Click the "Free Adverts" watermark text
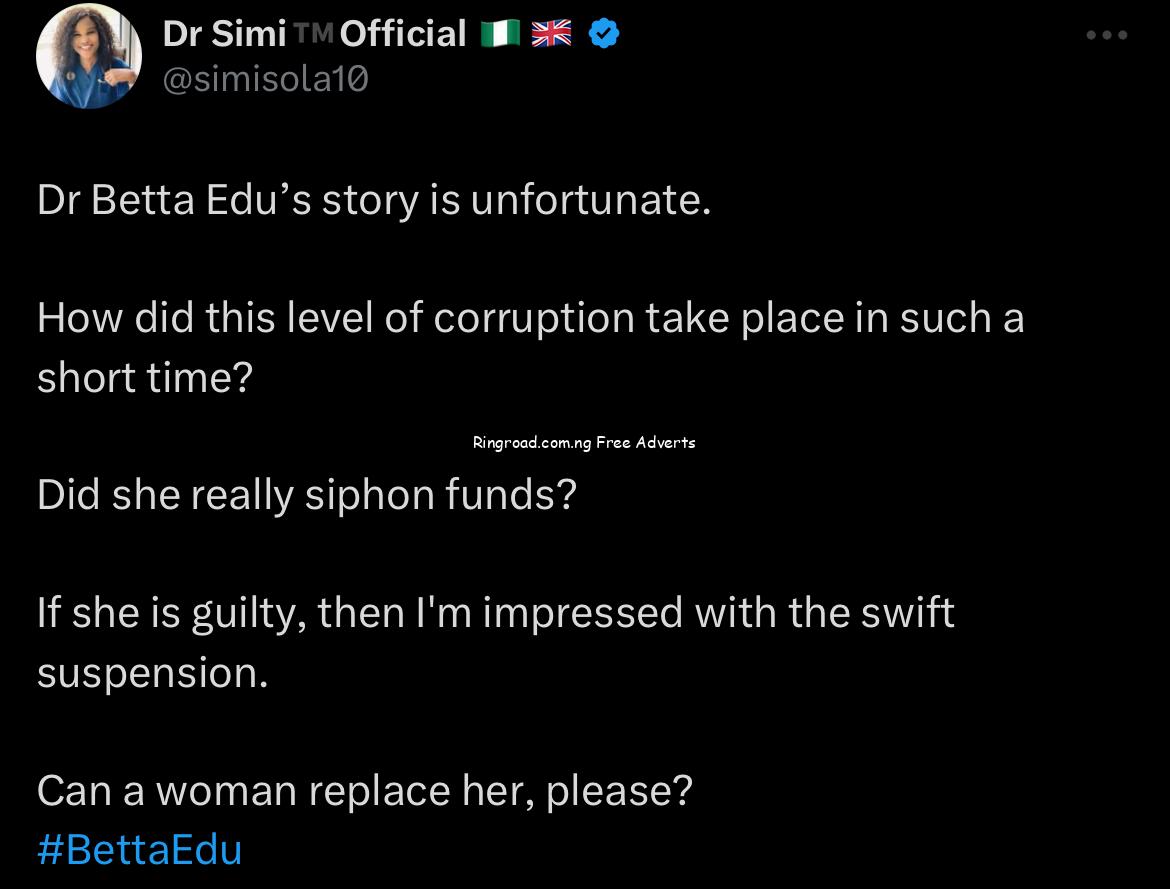This screenshot has height=889, width=1170. [646, 442]
